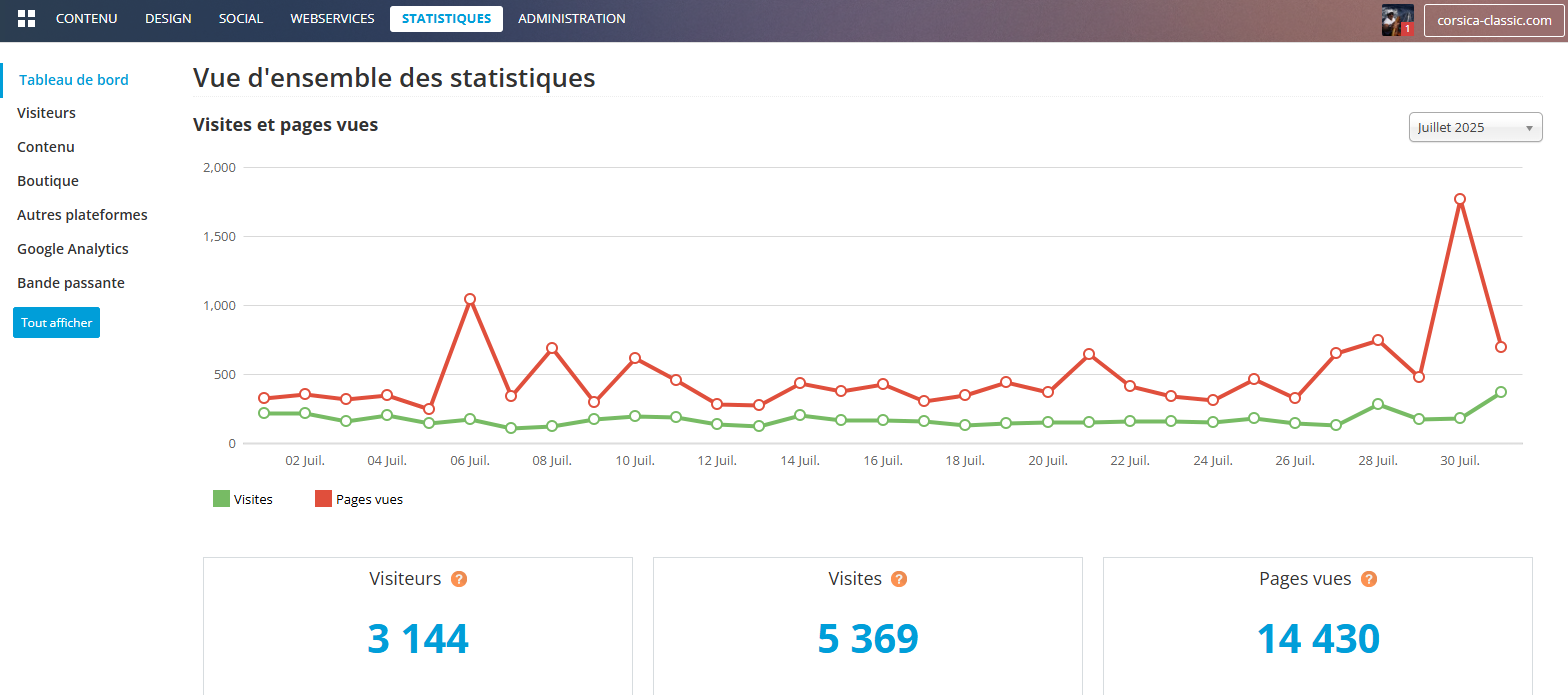The width and height of the screenshot is (1568, 695).
Task: Open the CONTENU menu
Action: [86, 19]
